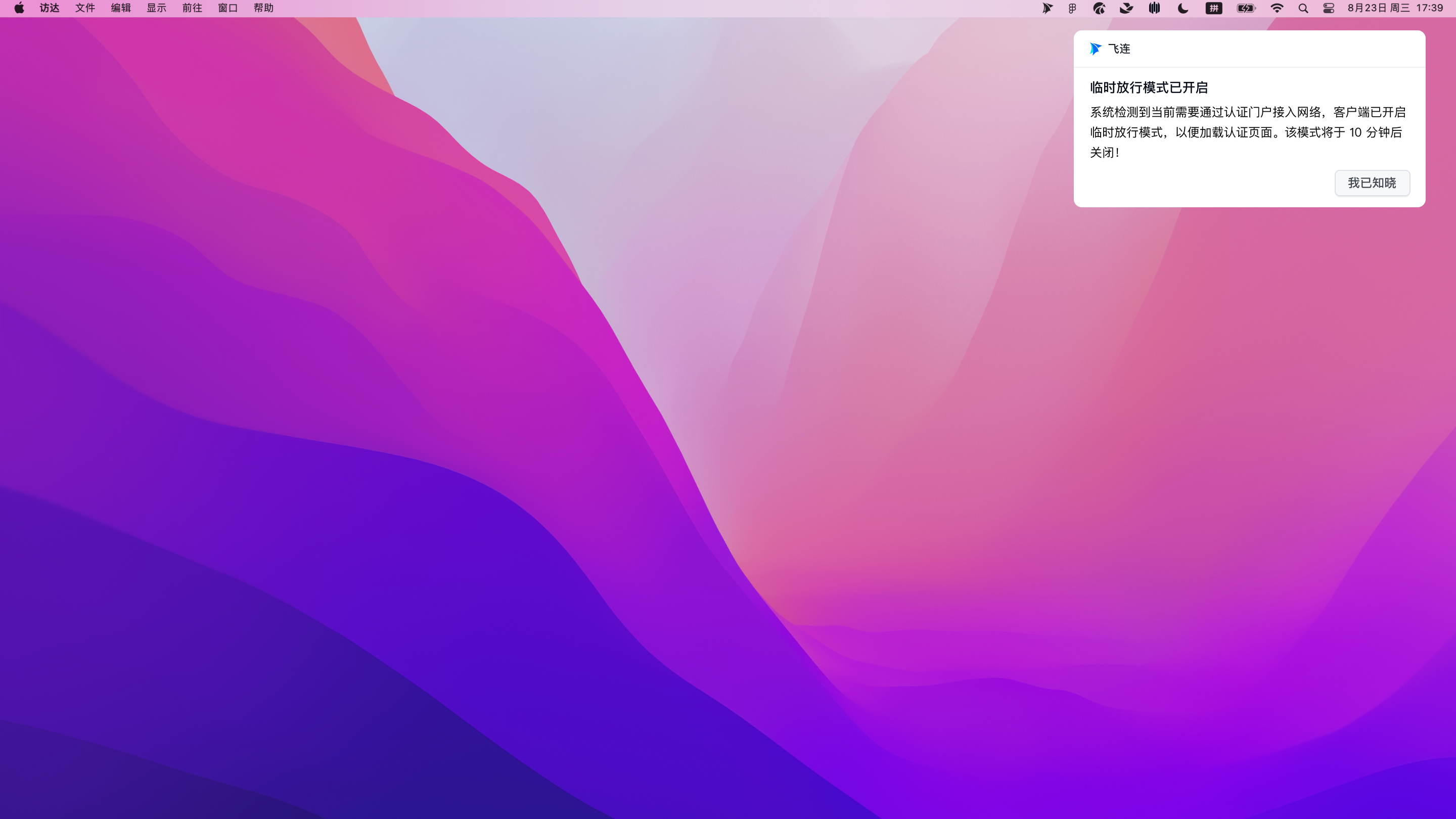Open Spotlight search
Screen dimensions: 1456x819
pyautogui.click(x=1303, y=8)
